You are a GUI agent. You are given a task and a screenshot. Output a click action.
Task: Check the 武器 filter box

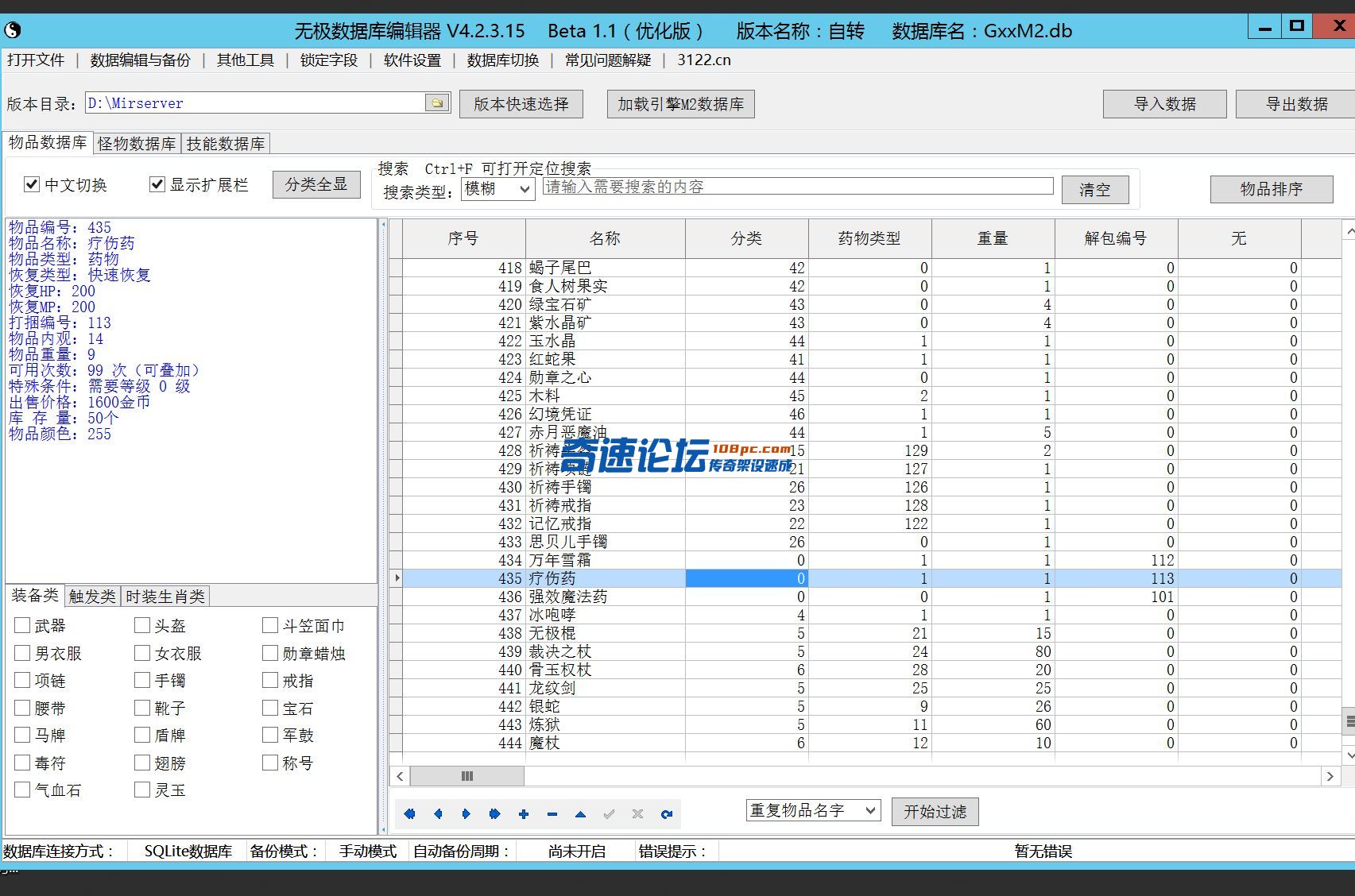(22, 625)
